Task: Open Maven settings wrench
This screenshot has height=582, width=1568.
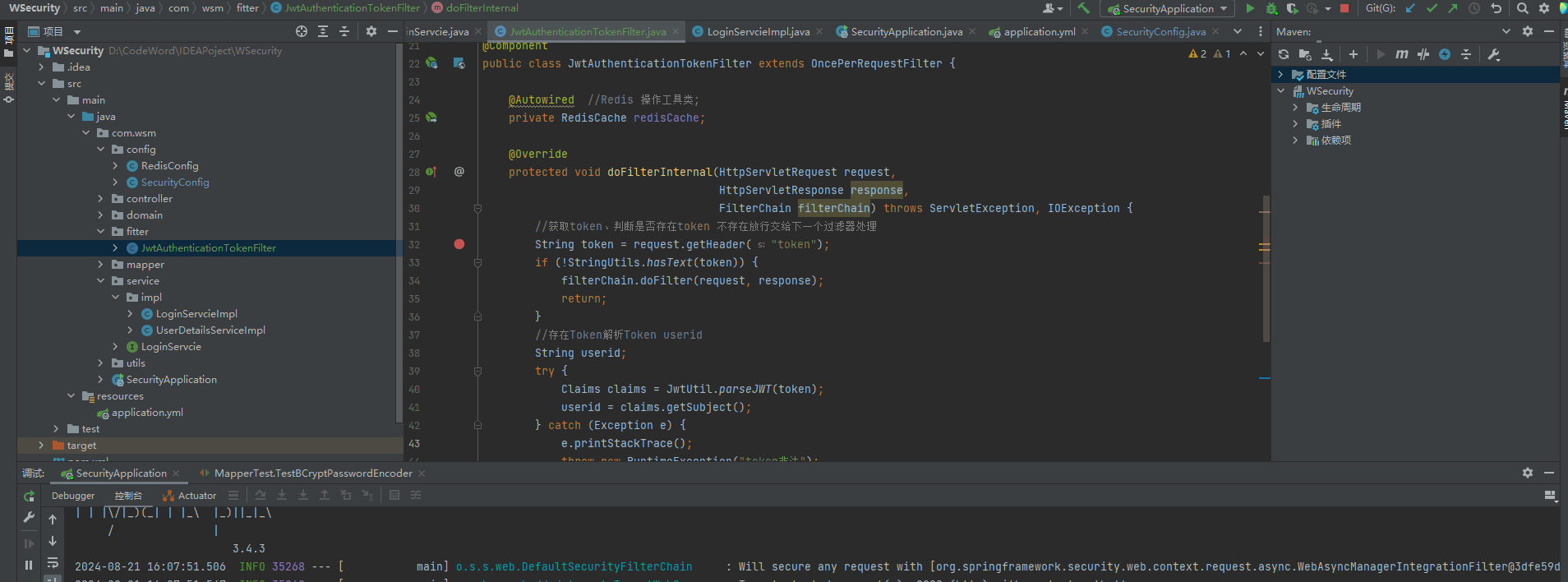Action: (x=1494, y=54)
